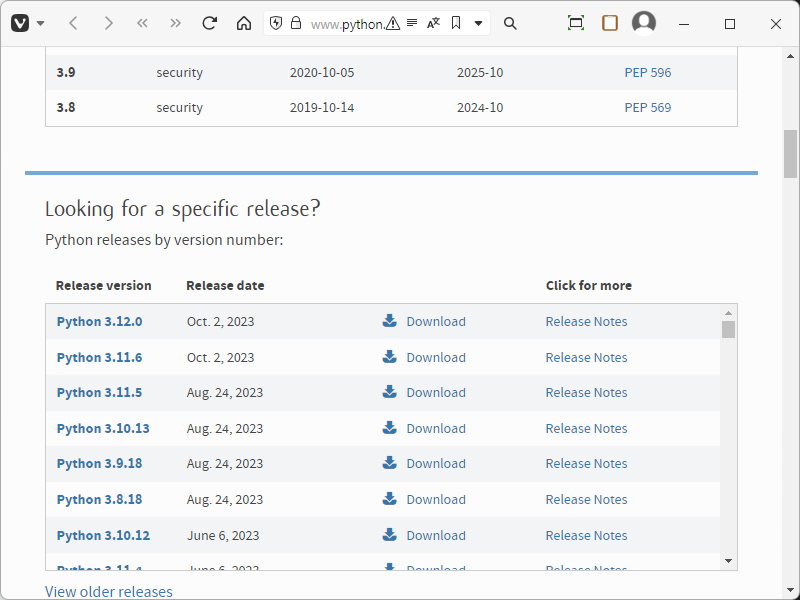The image size is (800, 600).
Task: Open PEP 596 link
Action: click(648, 72)
